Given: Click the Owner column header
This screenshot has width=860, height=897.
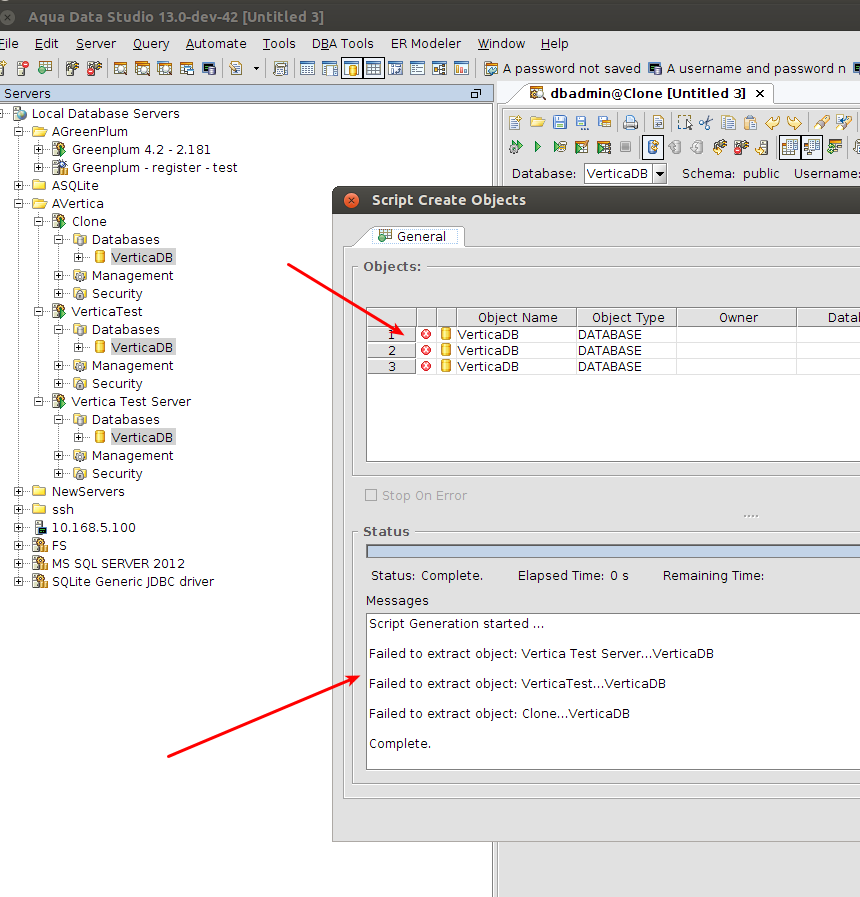Looking at the screenshot, I should pyautogui.click(x=737, y=317).
